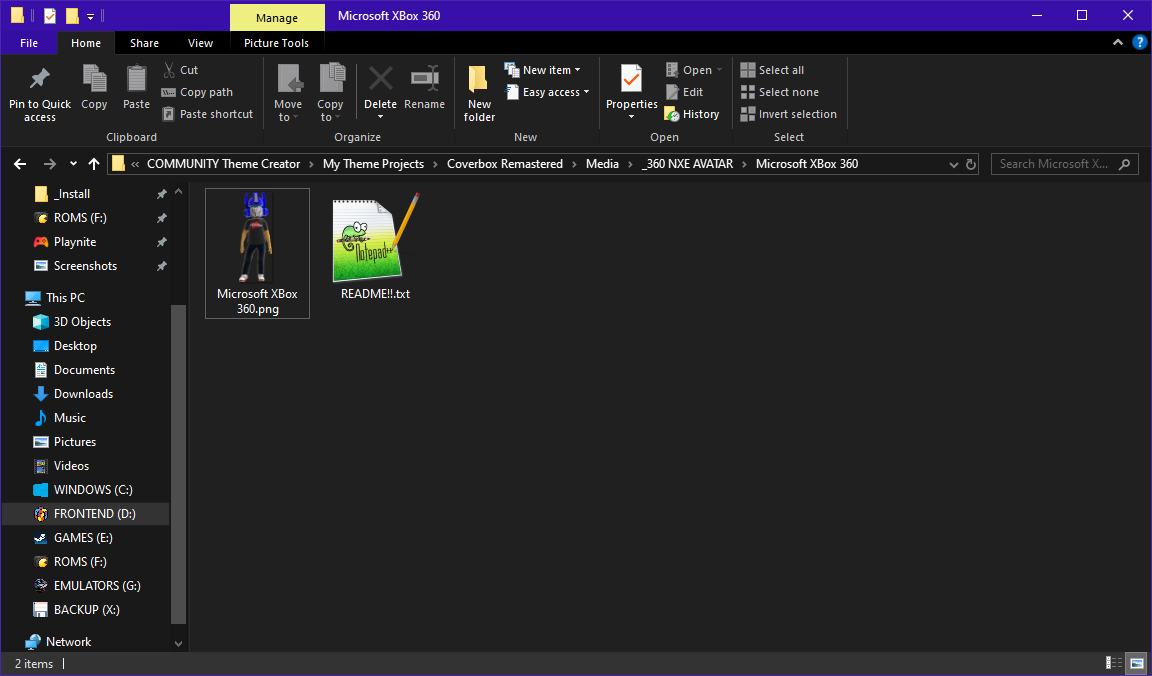Go back to previous folder
Screen dimensions: 1152x676
[20, 164]
